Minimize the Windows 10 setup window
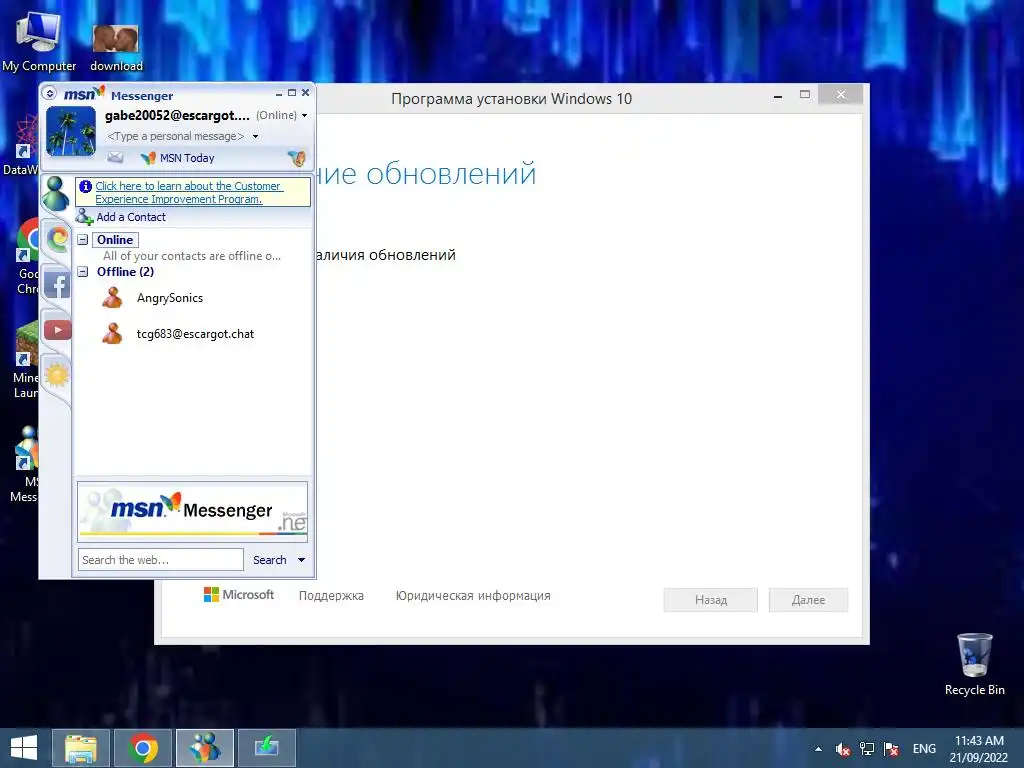This screenshot has height=768, width=1024. tap(778, 96)
